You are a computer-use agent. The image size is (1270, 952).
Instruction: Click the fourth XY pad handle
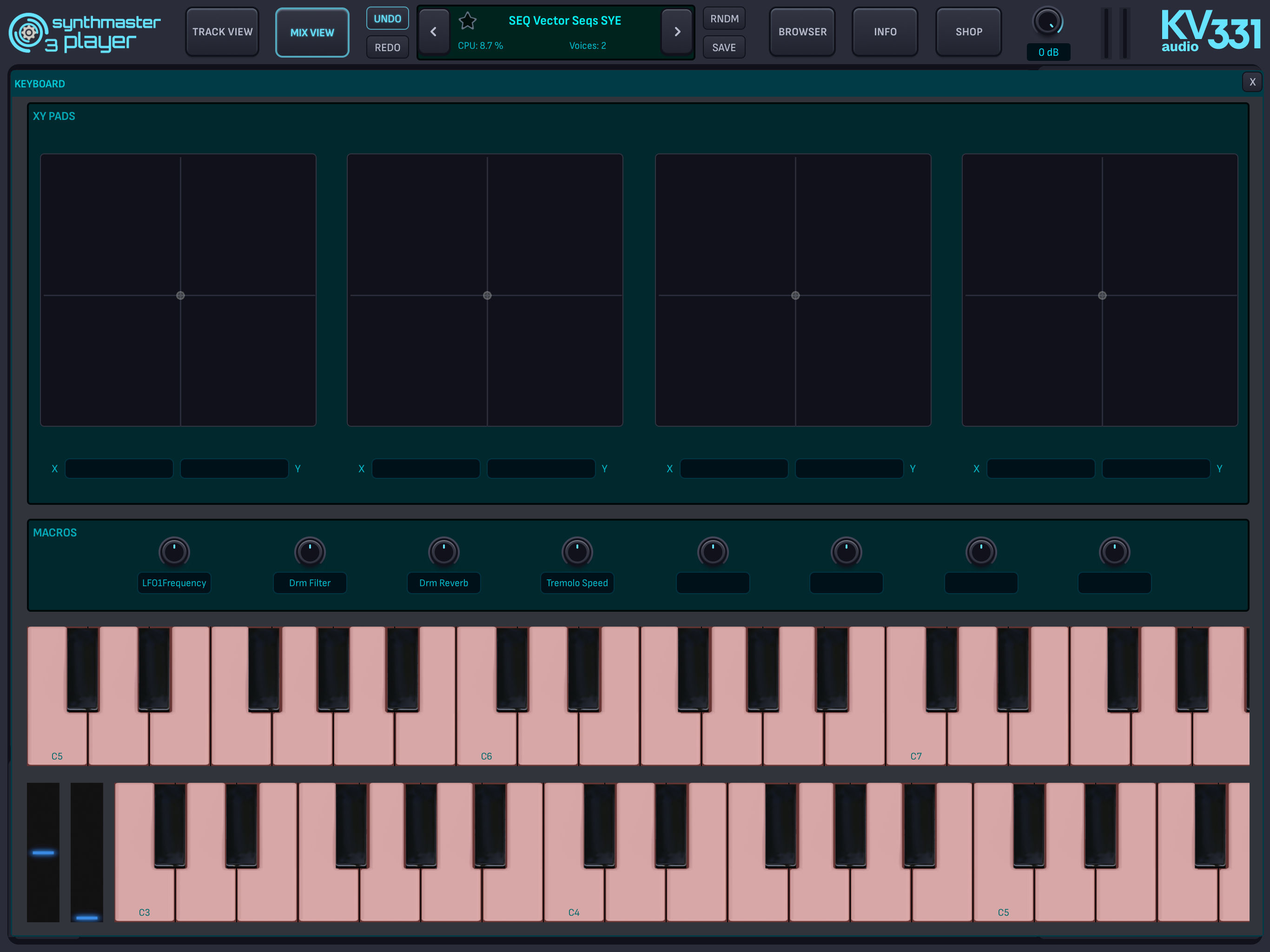click(1102, 295)
